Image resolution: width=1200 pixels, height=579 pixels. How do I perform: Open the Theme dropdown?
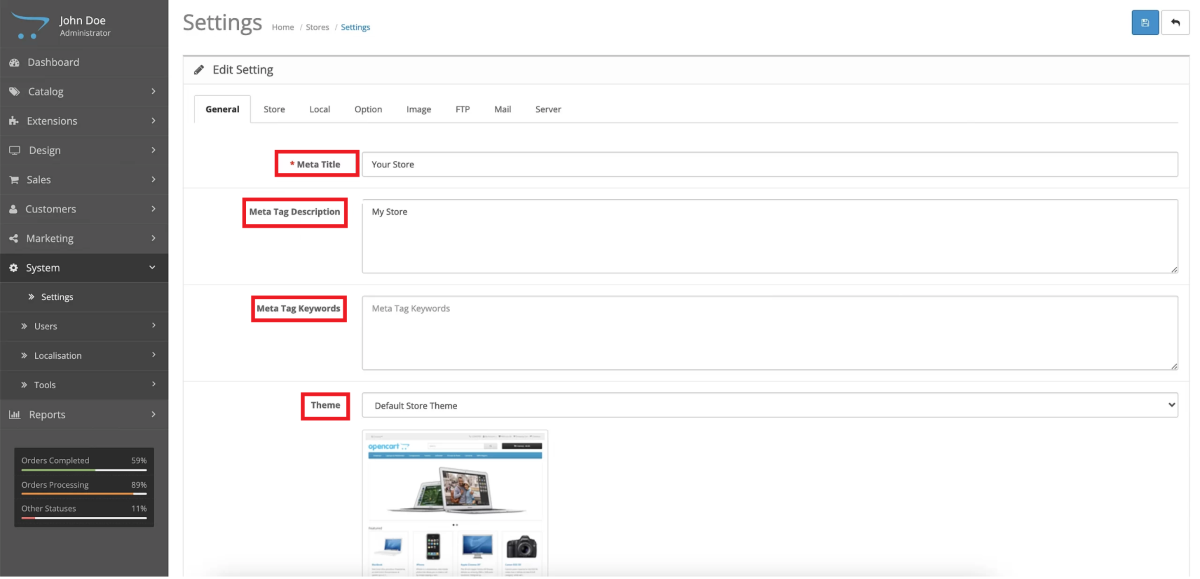[x=770, y=405]
